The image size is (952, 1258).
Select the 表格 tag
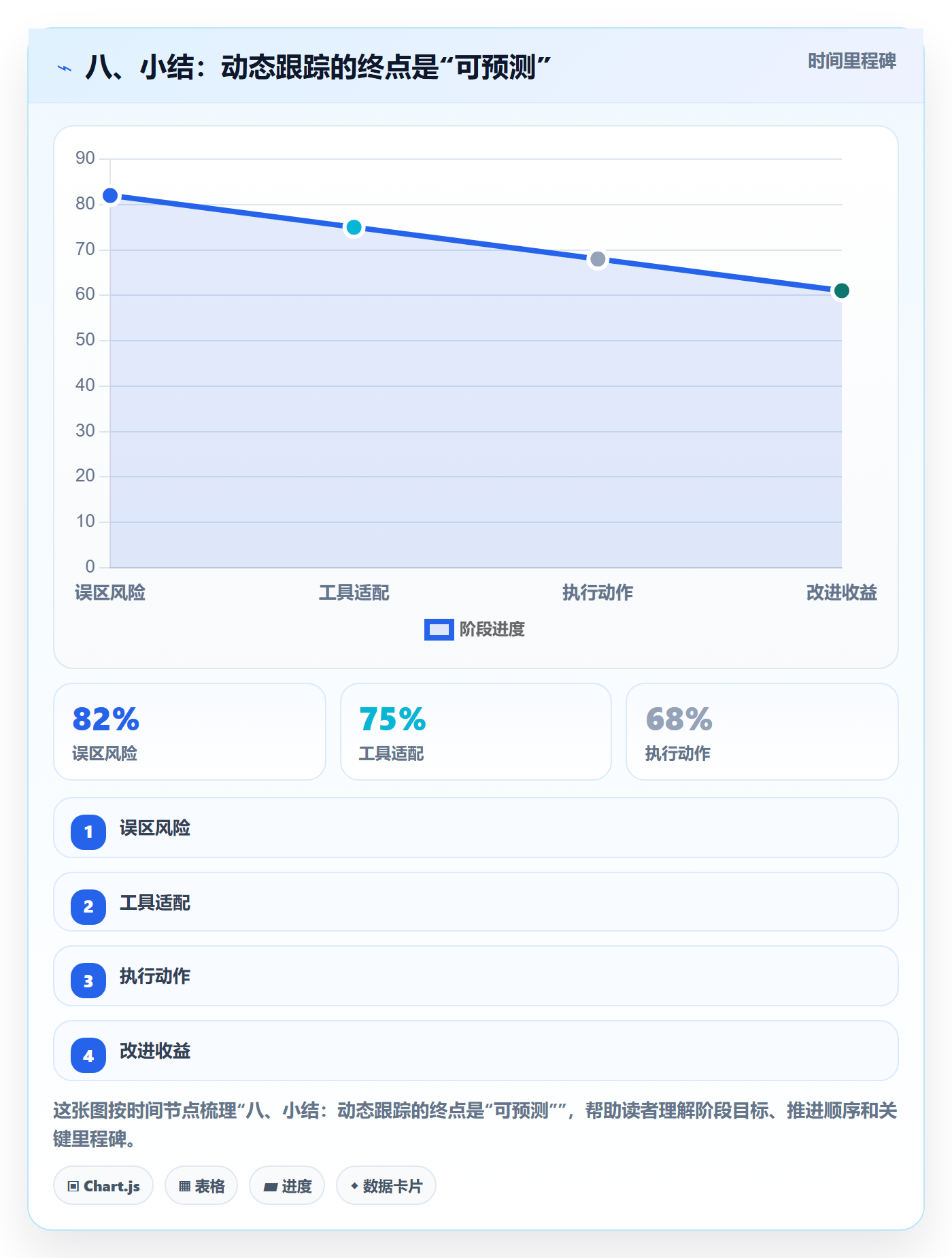tap(201, 1186)
